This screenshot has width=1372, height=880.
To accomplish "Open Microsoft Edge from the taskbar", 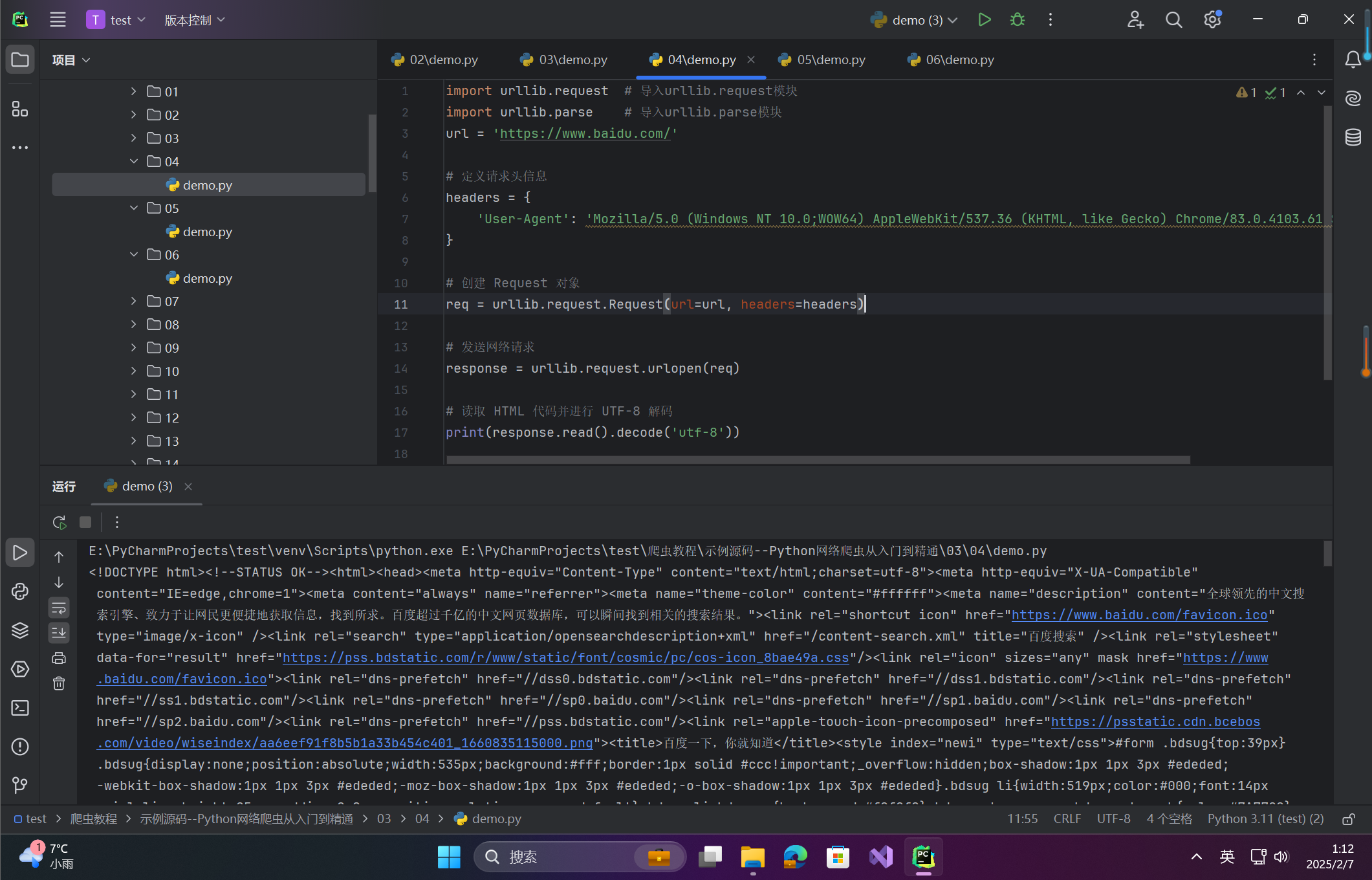I will [795, 857].
